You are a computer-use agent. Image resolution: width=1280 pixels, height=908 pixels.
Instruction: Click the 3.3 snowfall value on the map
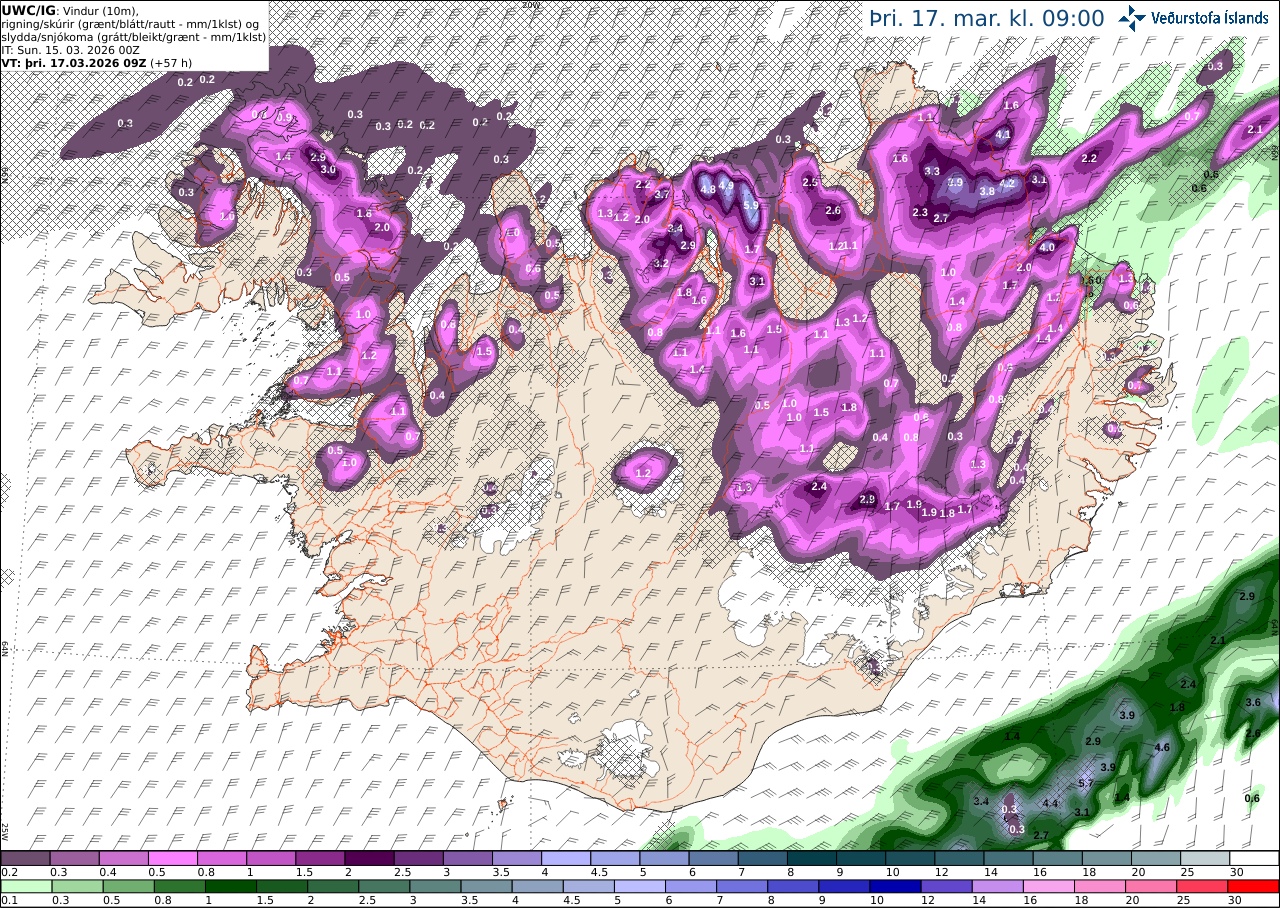coord(932,172)
